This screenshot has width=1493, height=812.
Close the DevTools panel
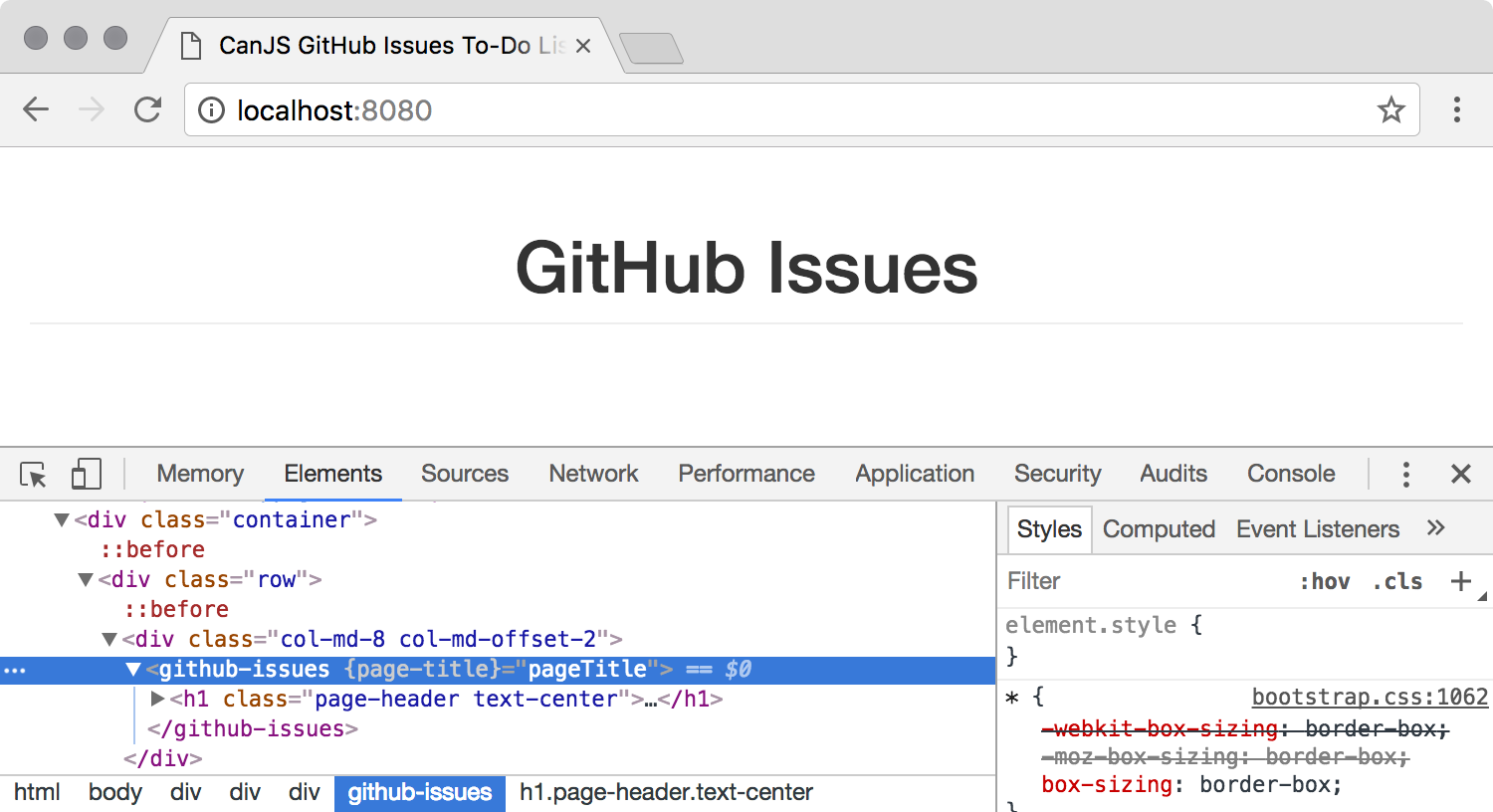[x=1460, y=474]
